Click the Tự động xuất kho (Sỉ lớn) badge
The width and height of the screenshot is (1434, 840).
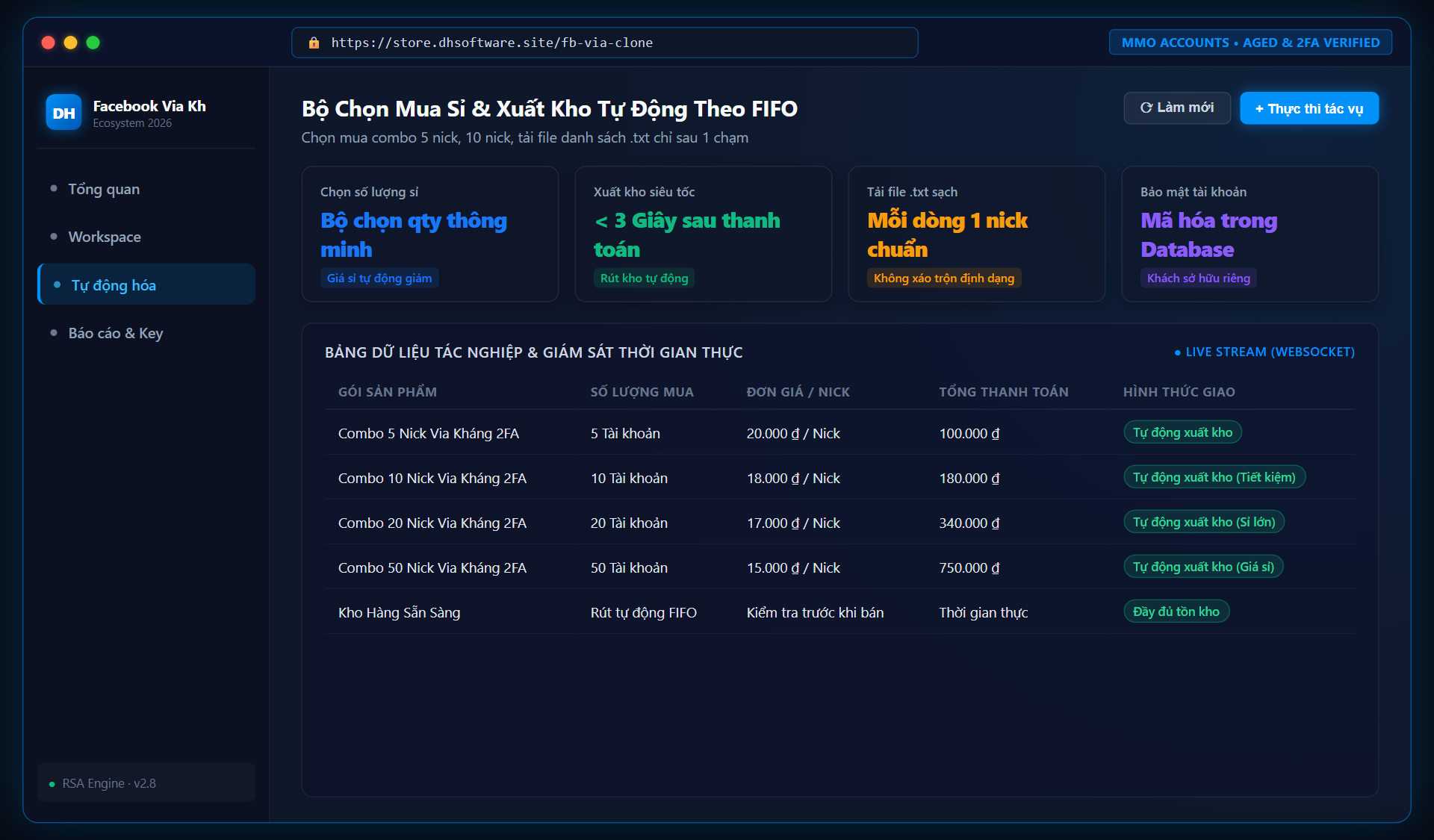point(1204,522)
